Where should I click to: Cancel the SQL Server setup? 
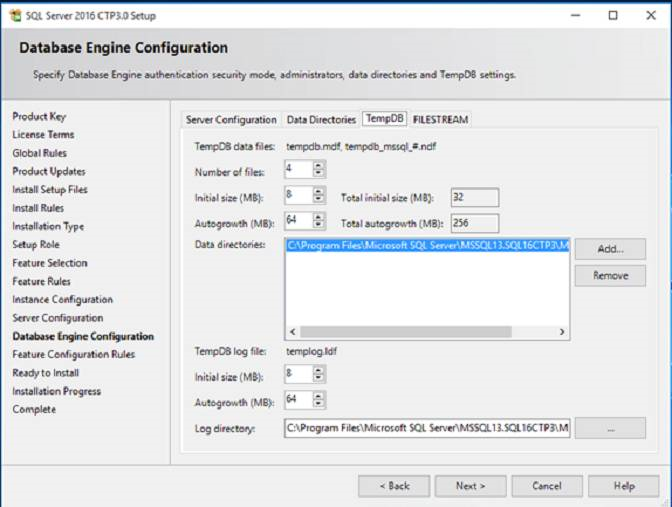pos(547,486)
